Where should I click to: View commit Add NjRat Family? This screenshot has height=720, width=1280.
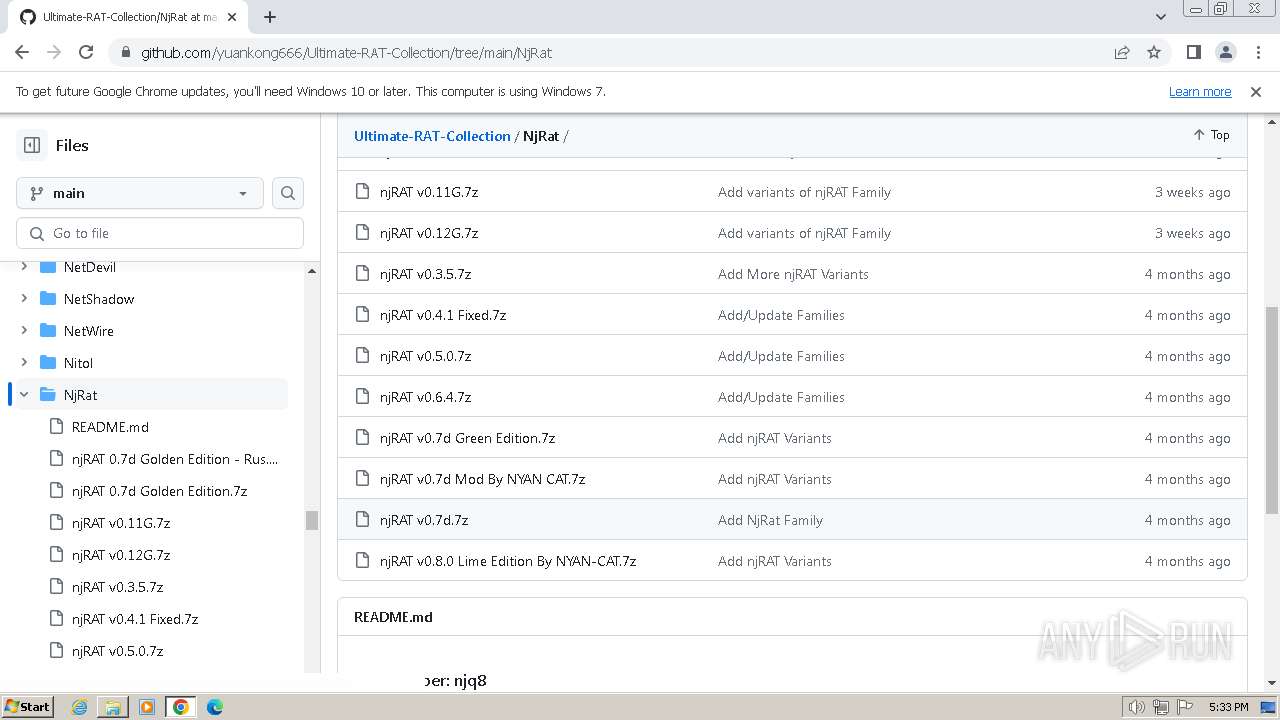(x=770, y=520)
